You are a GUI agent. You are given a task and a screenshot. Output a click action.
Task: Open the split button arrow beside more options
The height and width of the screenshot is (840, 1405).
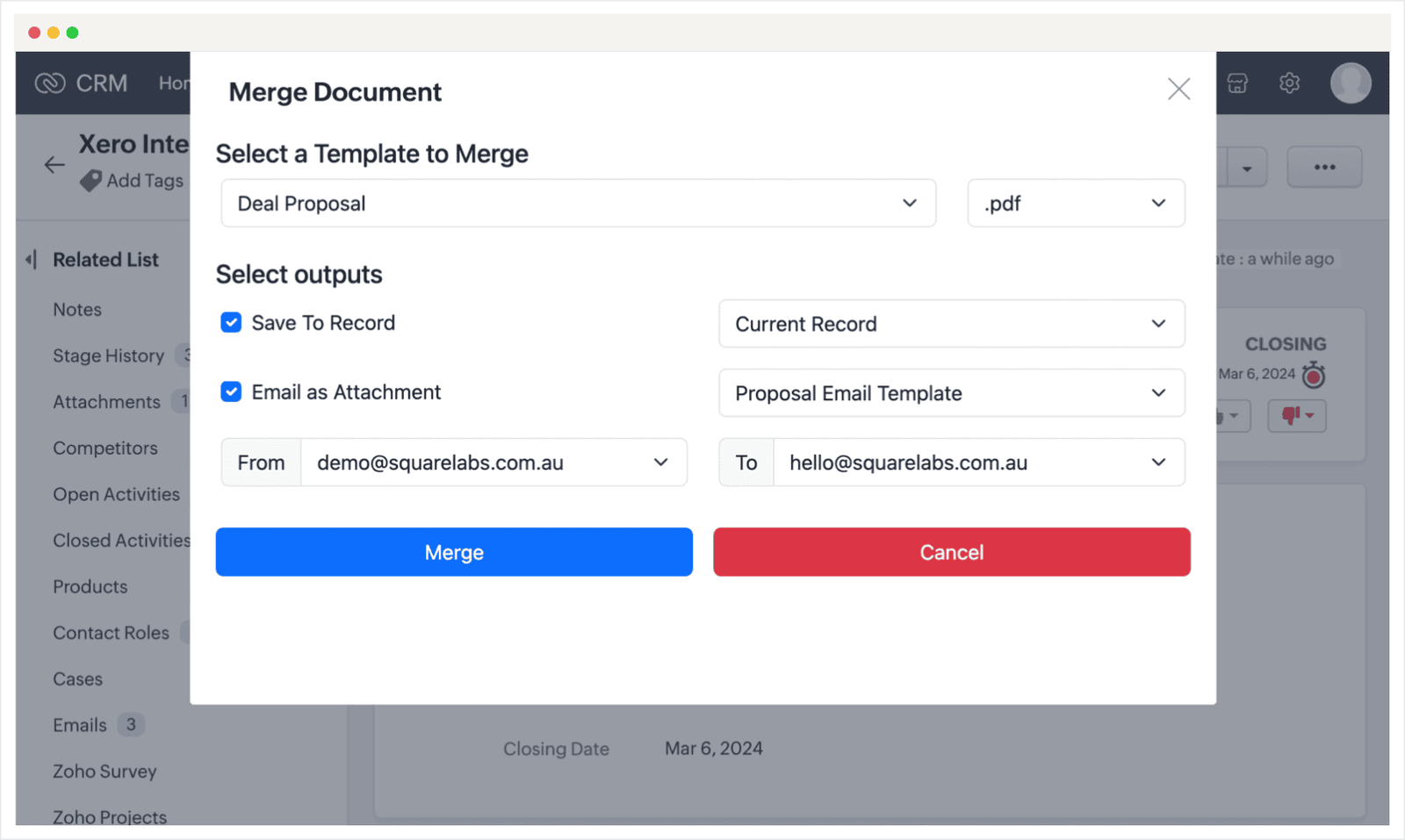[1246, 167]
